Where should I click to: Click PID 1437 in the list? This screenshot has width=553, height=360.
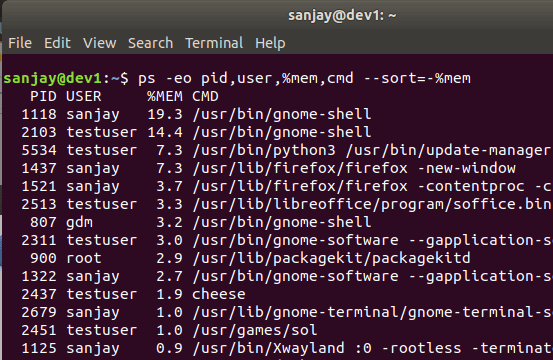tap(39, 168)
